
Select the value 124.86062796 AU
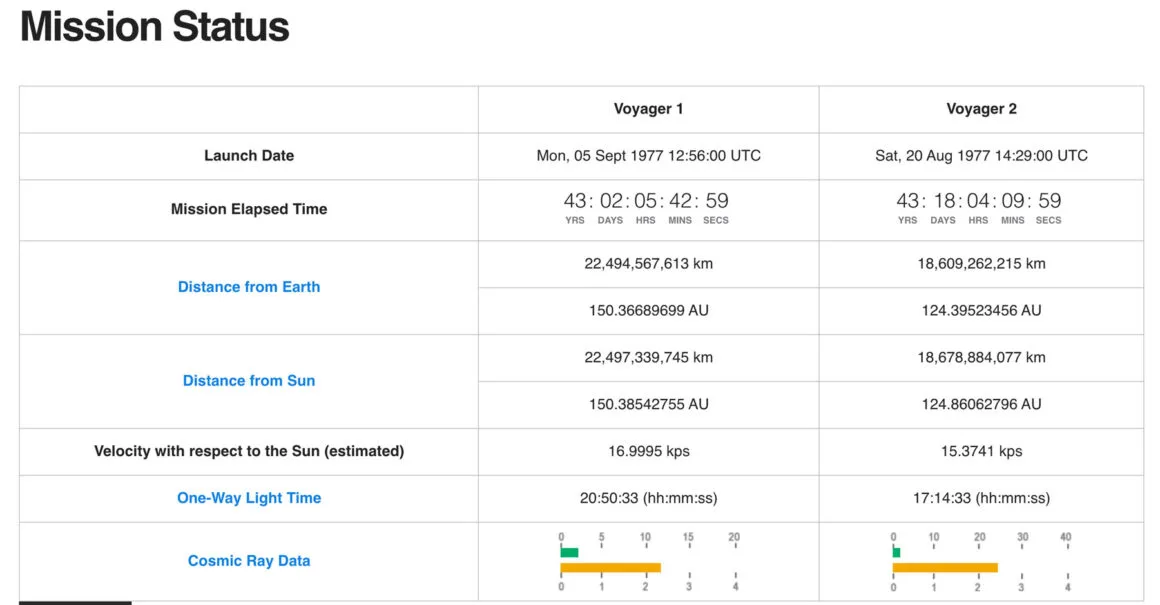click(981, 405)
